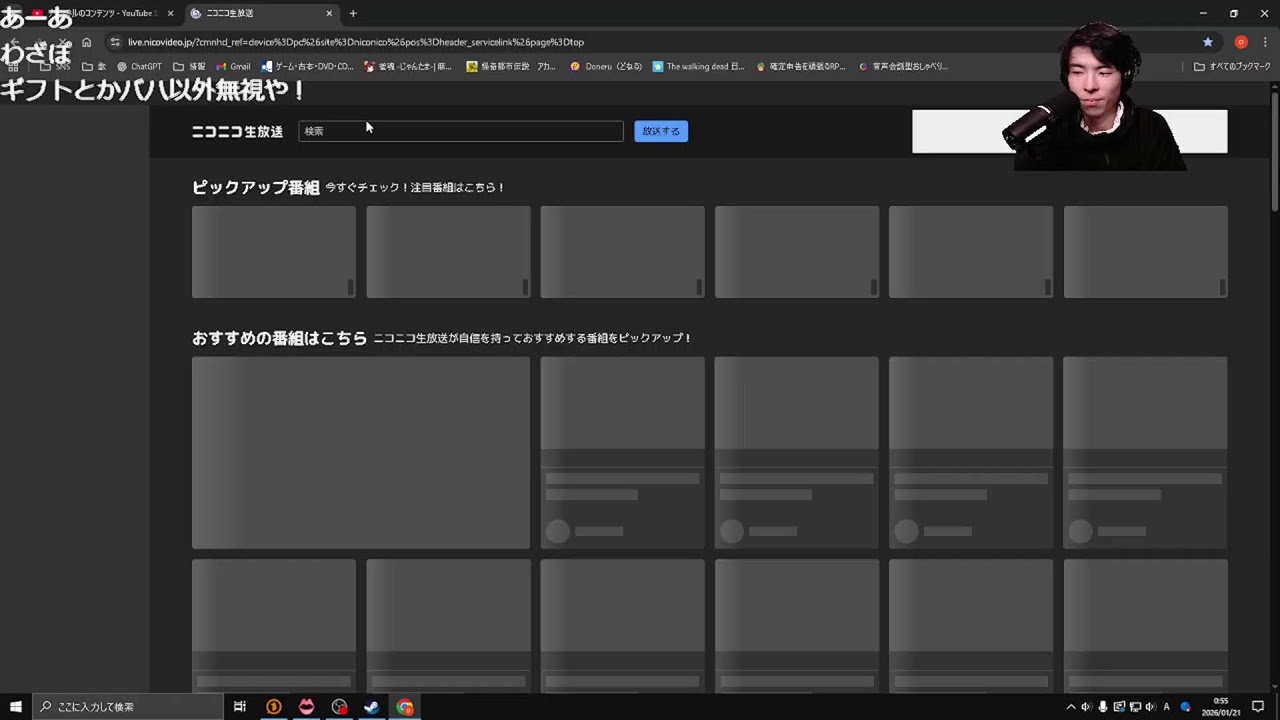The width and height of the screenshot is (1280, 720).
Task: Click the ここに入力して検索 taskbar search box
Action: coord(128,707)
